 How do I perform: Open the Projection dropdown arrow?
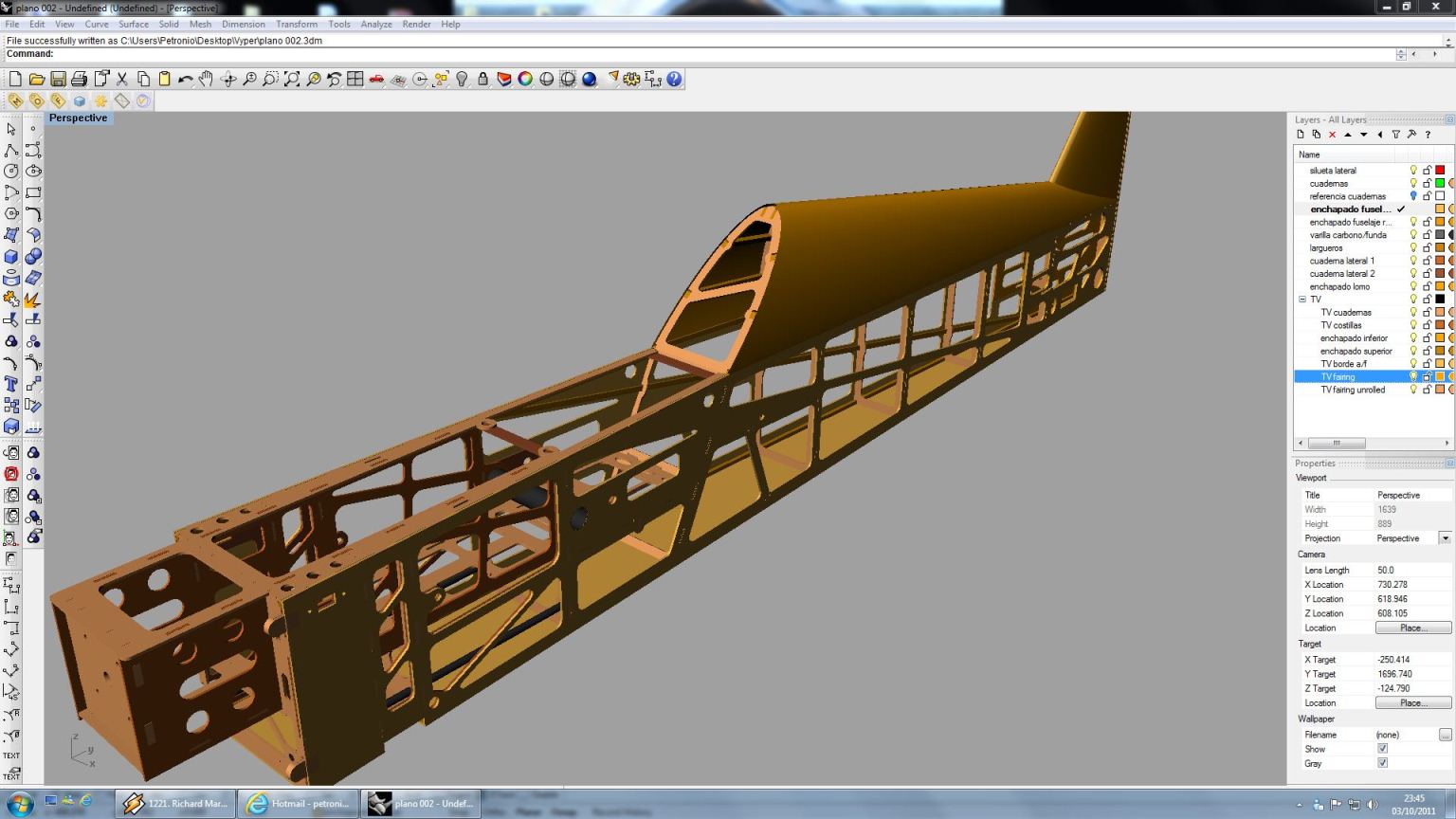1445,538
